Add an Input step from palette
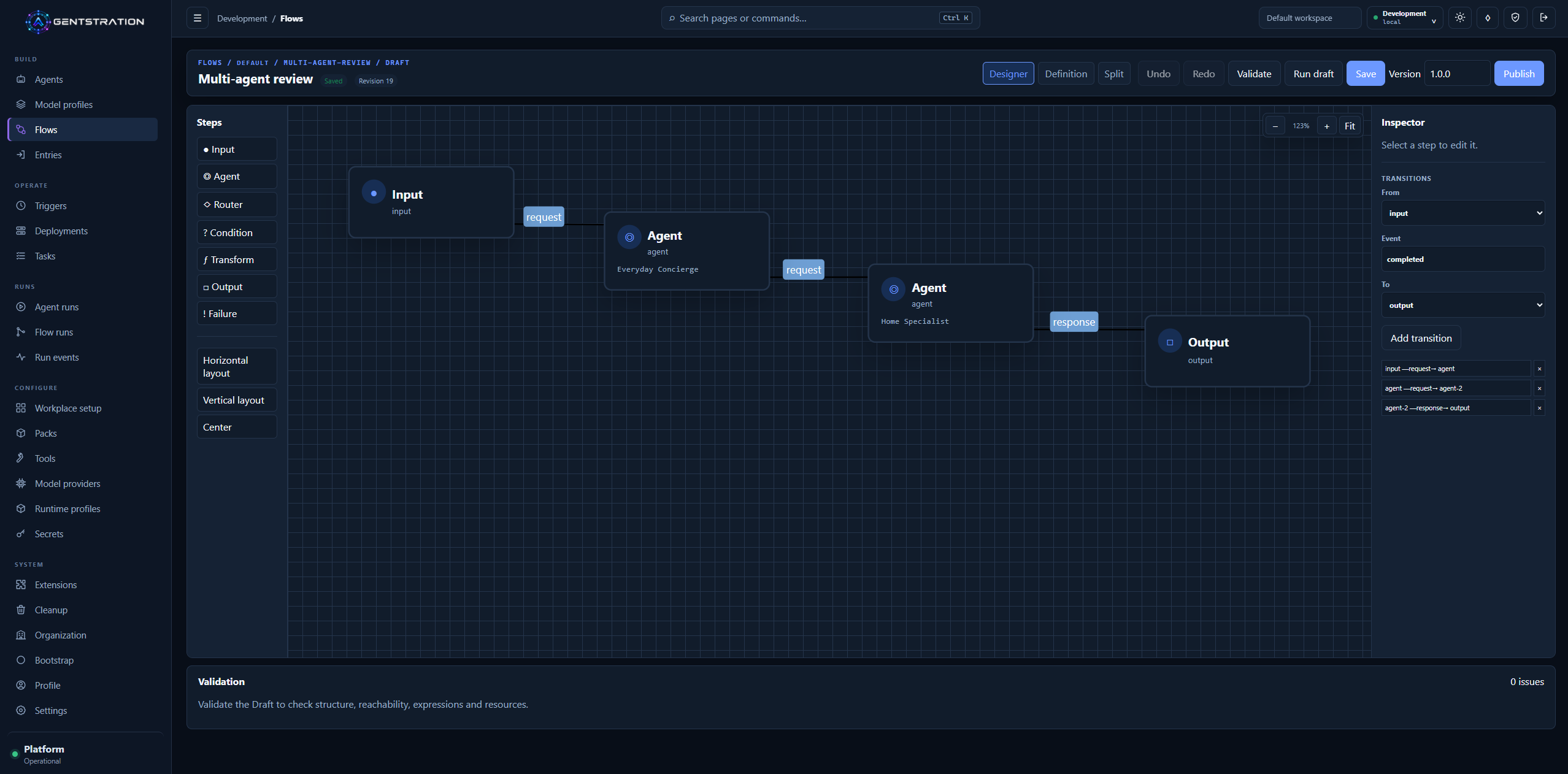1568x774 pixels. [237, 149]
